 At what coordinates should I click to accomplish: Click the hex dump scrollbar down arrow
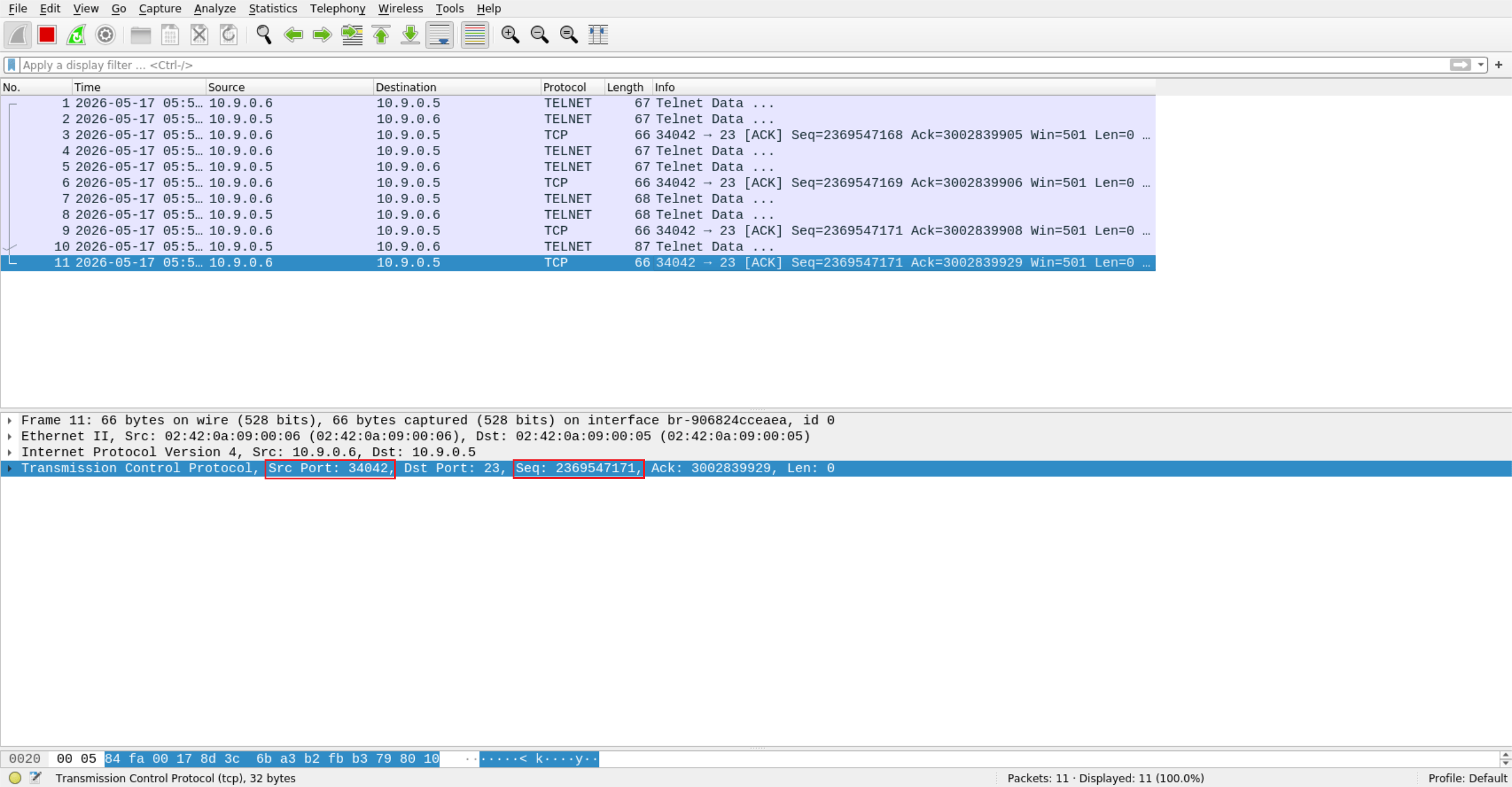[x=1506, y=763]
